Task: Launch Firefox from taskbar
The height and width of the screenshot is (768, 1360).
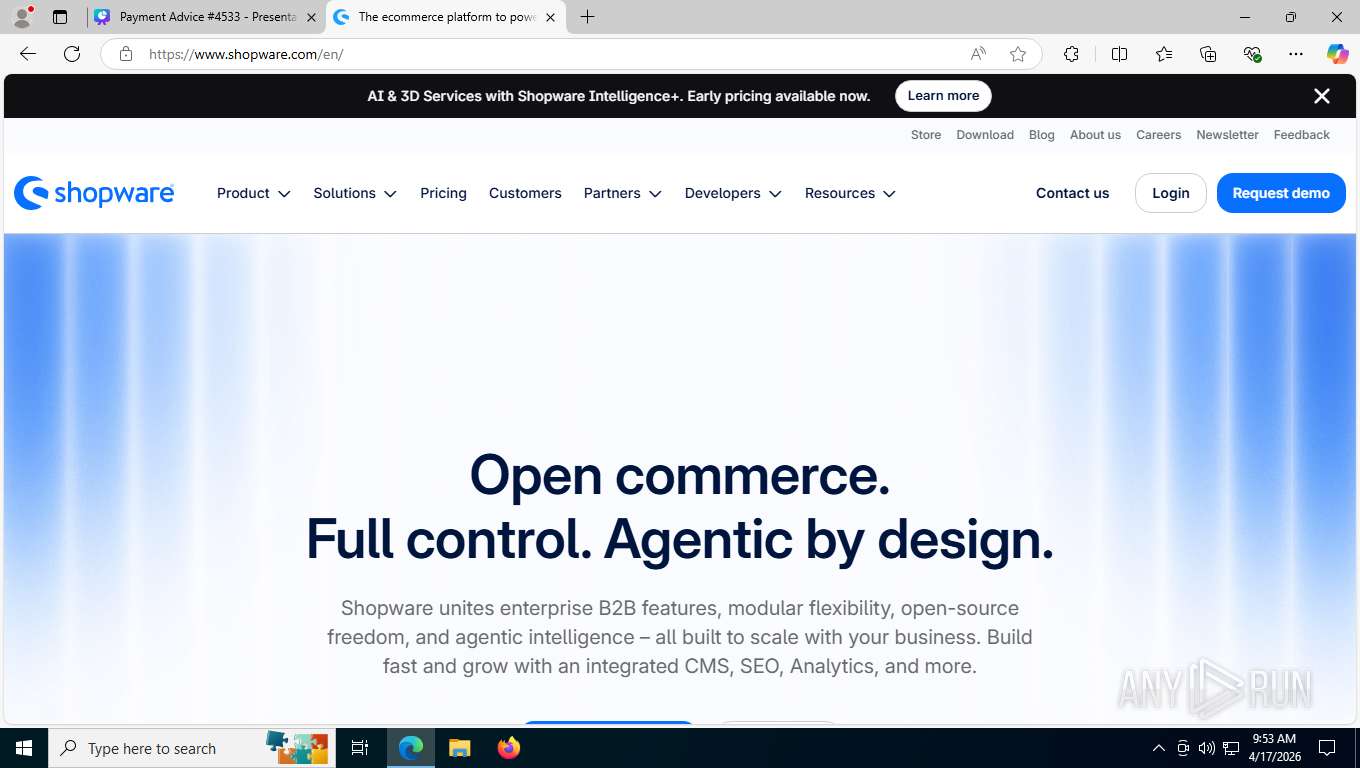Action: point(508,748)
